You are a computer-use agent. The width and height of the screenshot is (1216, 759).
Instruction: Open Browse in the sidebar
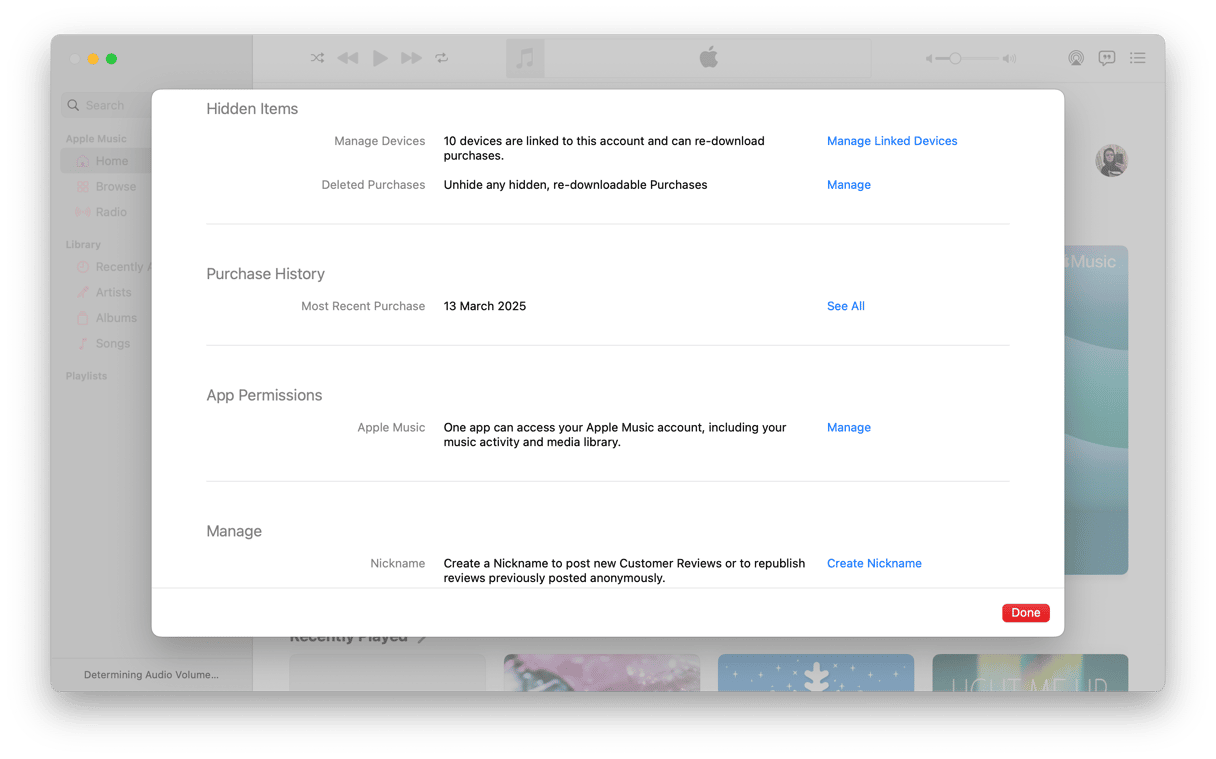(x=106, y=187)
